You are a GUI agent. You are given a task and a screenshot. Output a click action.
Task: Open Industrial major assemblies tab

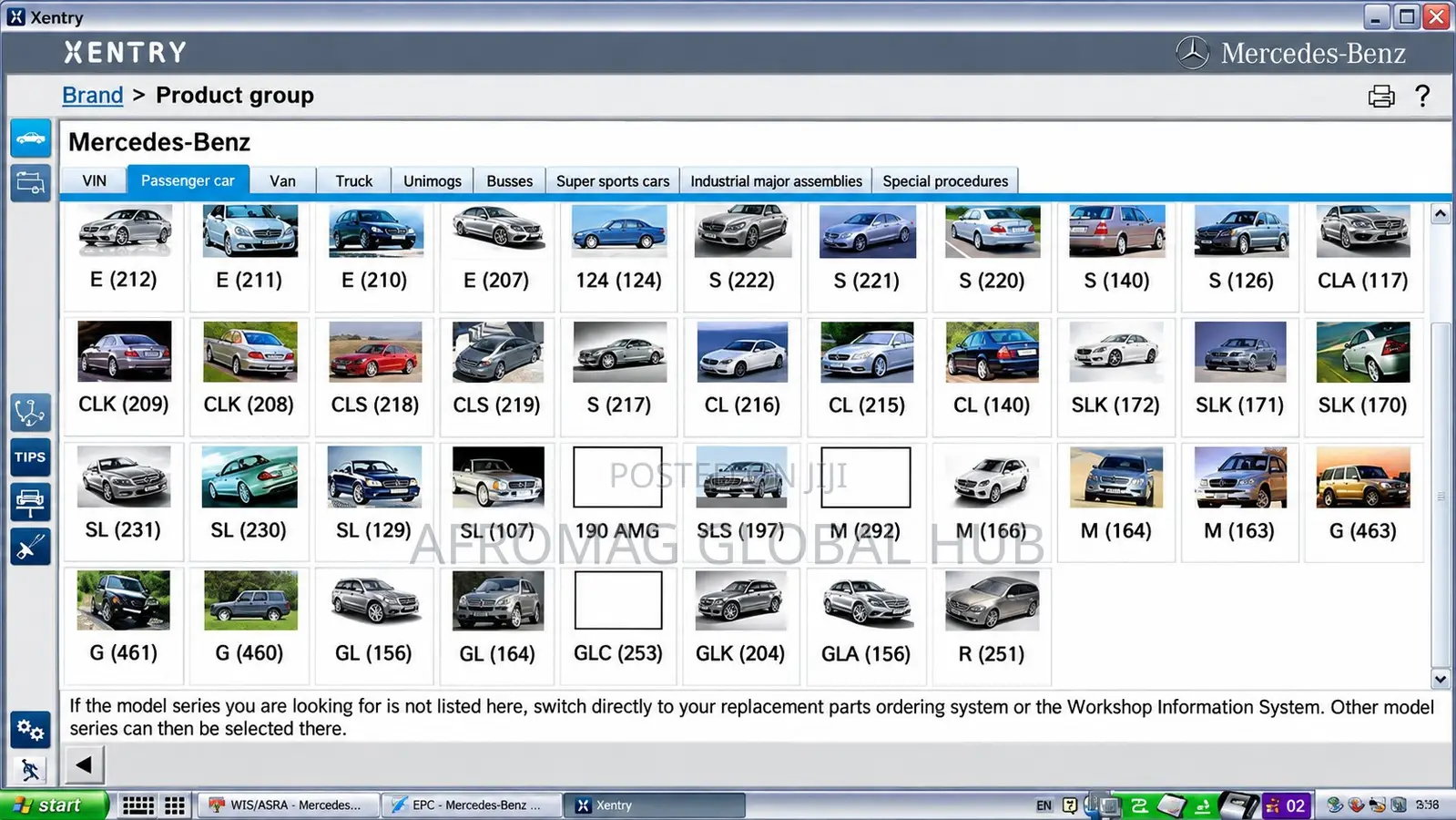[x=776, y=180]
